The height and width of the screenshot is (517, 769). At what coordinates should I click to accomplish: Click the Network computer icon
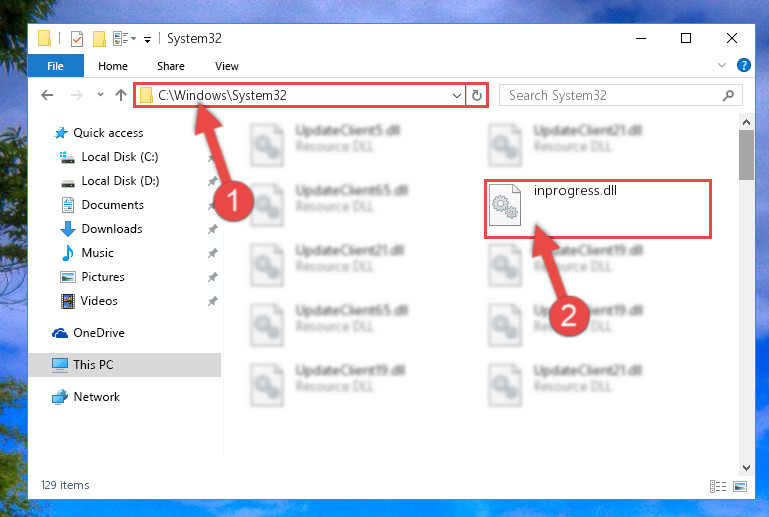[x=60, y=397]
